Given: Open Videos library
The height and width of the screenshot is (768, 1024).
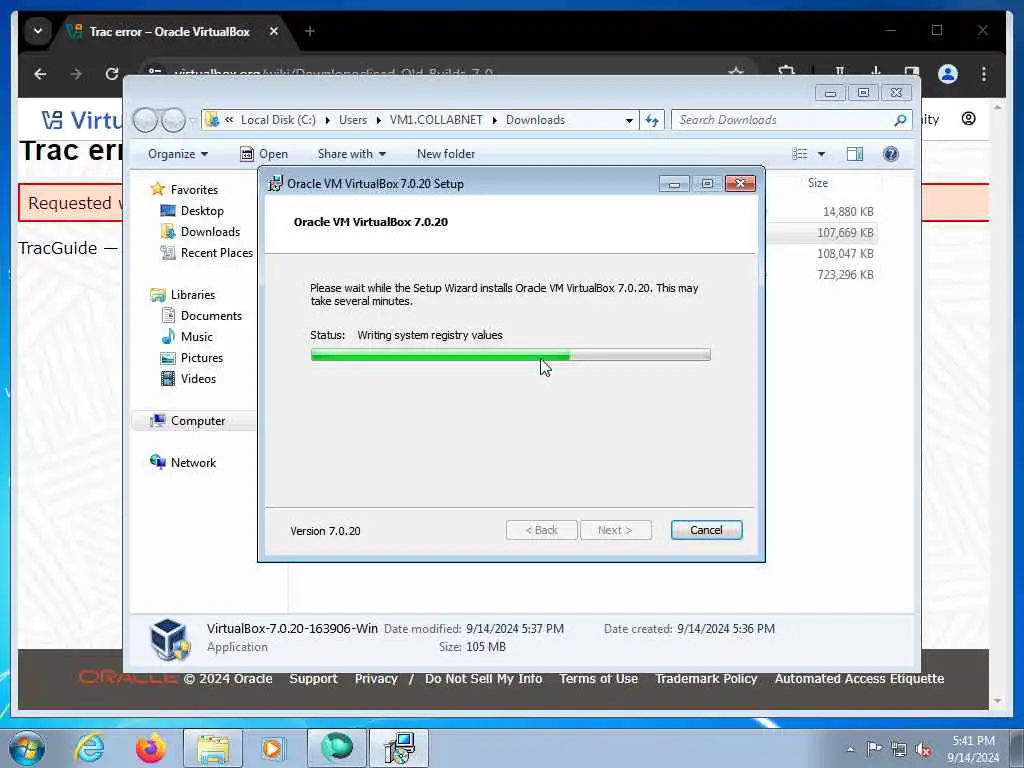Looking at the screenshot, I should pos(198,378).
